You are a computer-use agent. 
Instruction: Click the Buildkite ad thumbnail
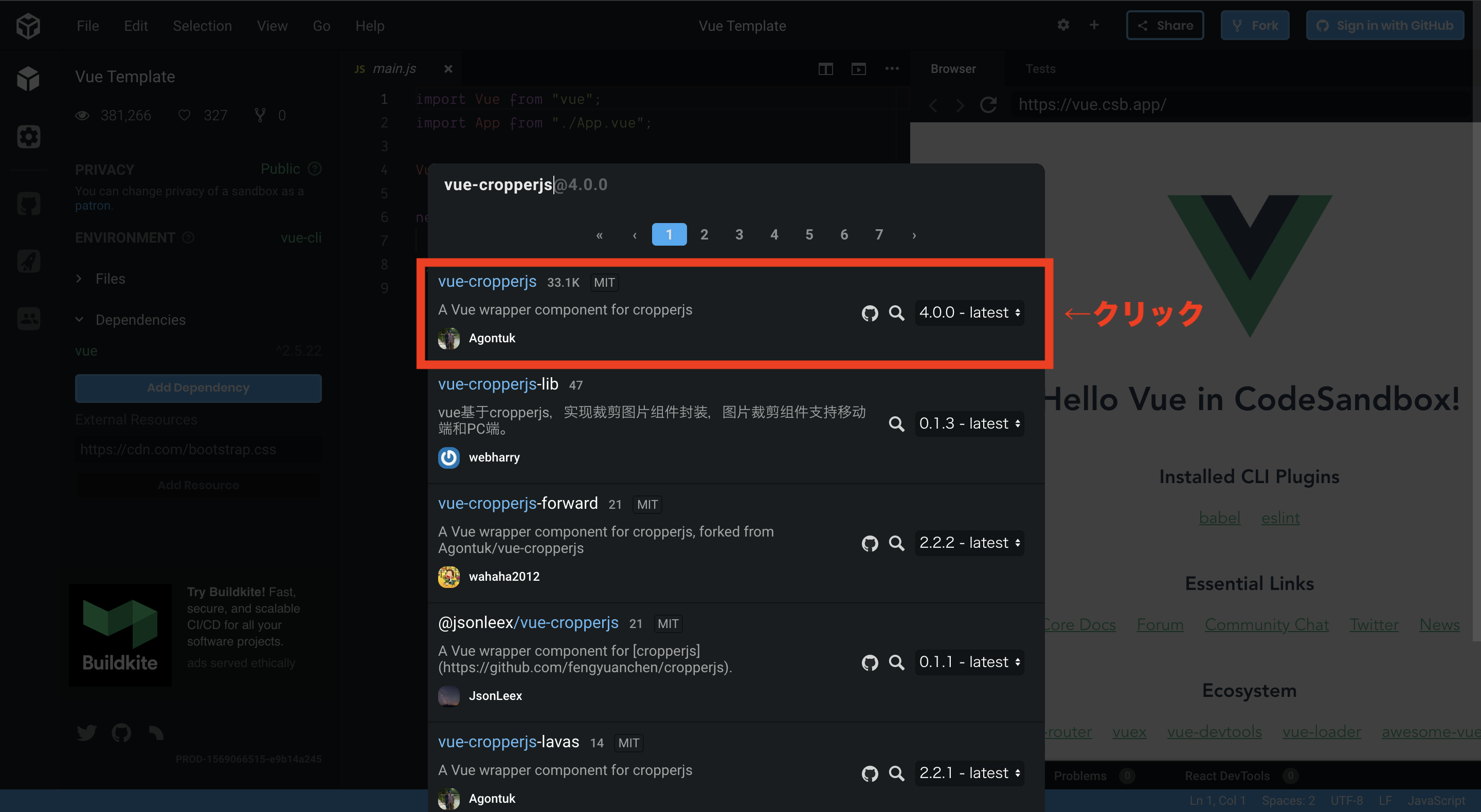tap(120, 635)
